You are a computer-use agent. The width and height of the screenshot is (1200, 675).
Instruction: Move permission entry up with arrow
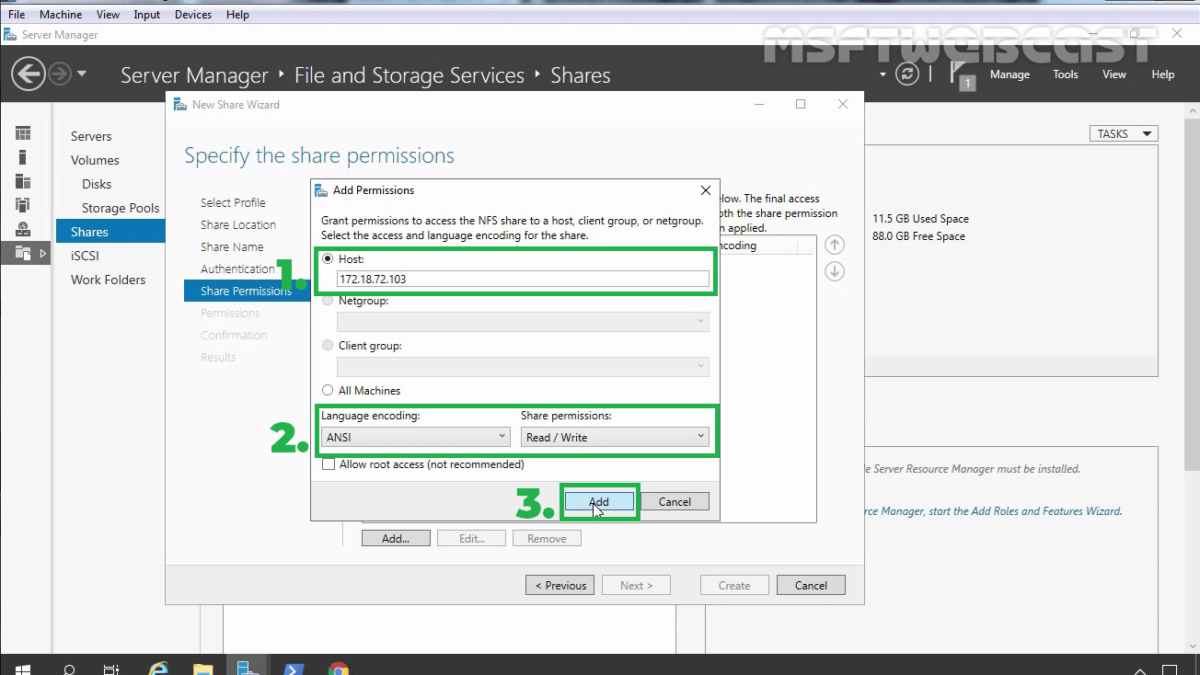pos(834,245)
